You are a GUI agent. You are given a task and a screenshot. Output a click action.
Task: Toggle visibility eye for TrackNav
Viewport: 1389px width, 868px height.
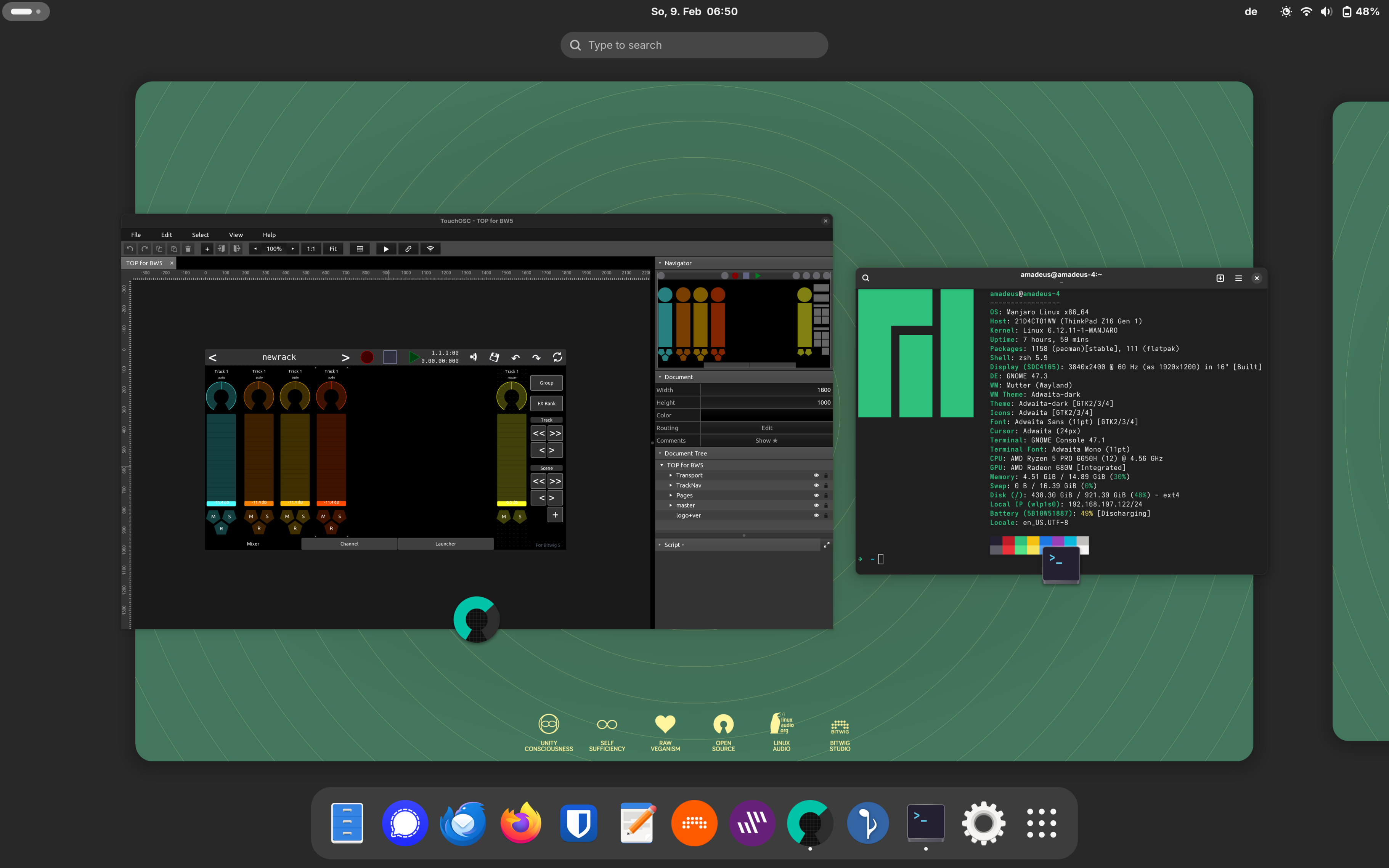816,485
